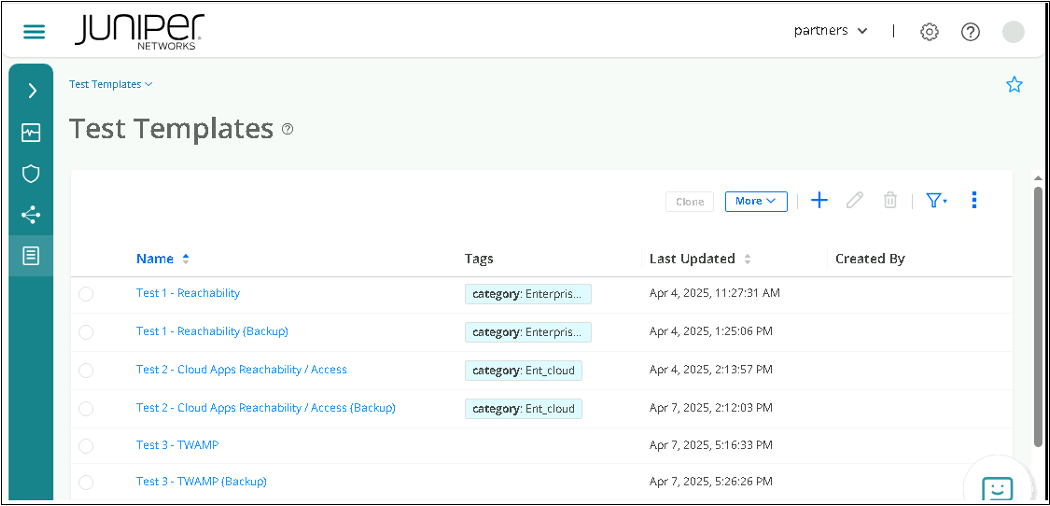Viewport: 1050px width, 506px height.
Task: Click the Last Updated column header
Action: (x=692, y=259)
